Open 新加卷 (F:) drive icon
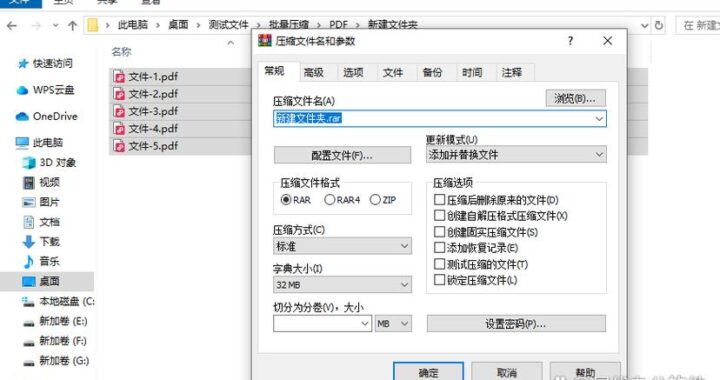This screenshot has width=720, height=380. click(28, 343)
